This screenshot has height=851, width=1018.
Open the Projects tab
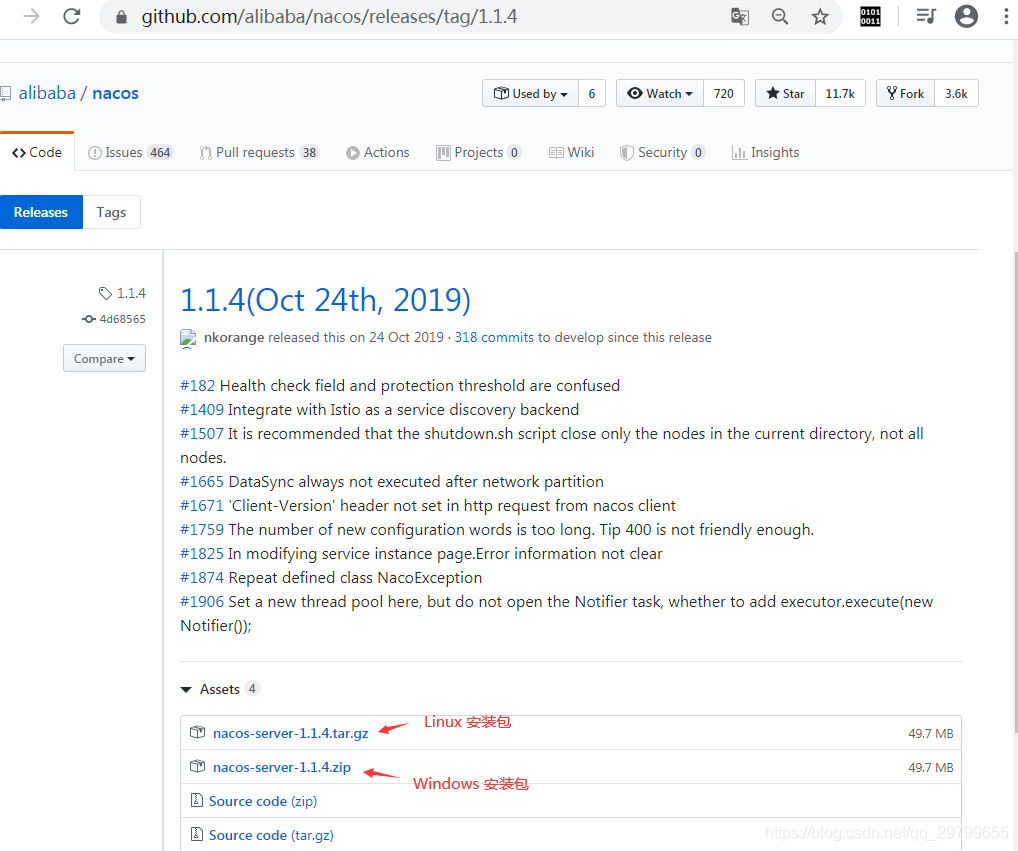point(478,153)
